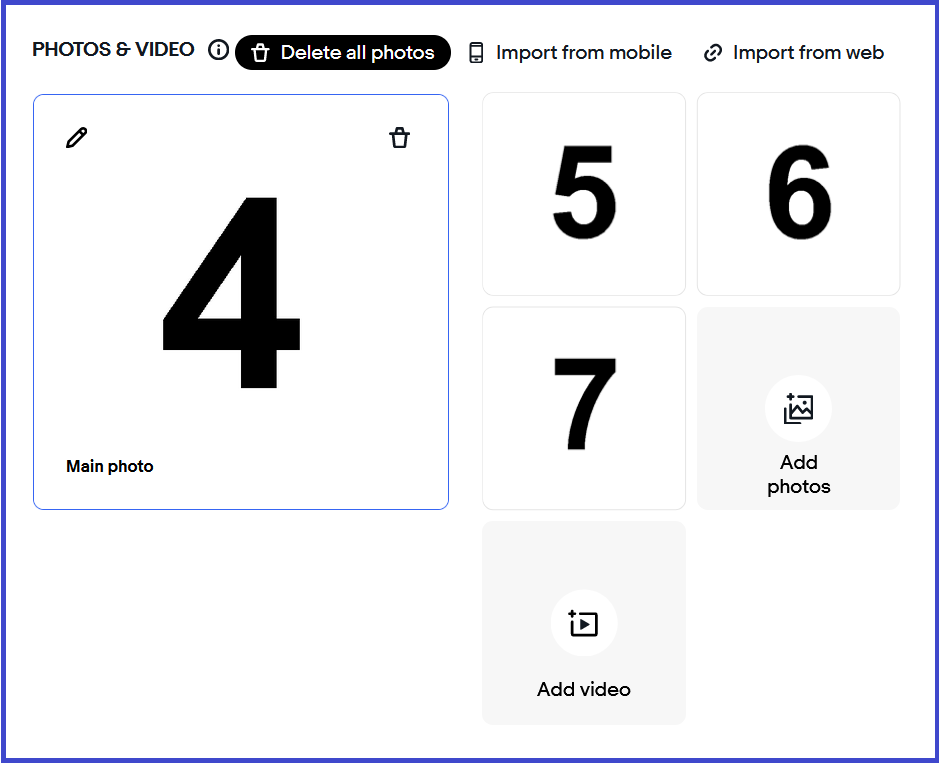Click the Add video text label
Viewport: 939px width, 763px height.
tap(583, 689)
